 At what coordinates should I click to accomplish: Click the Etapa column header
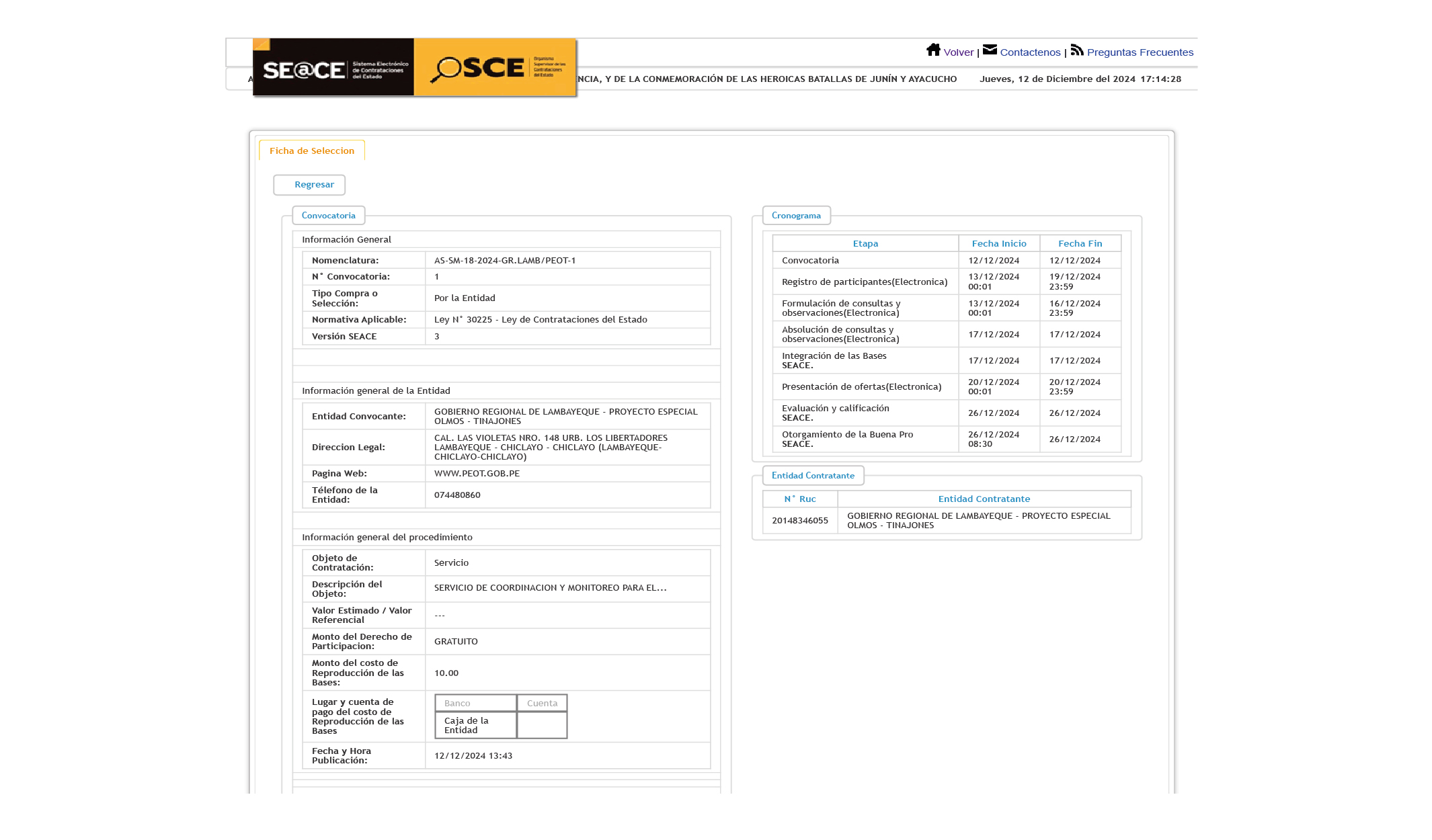click(x=865, y=243)
